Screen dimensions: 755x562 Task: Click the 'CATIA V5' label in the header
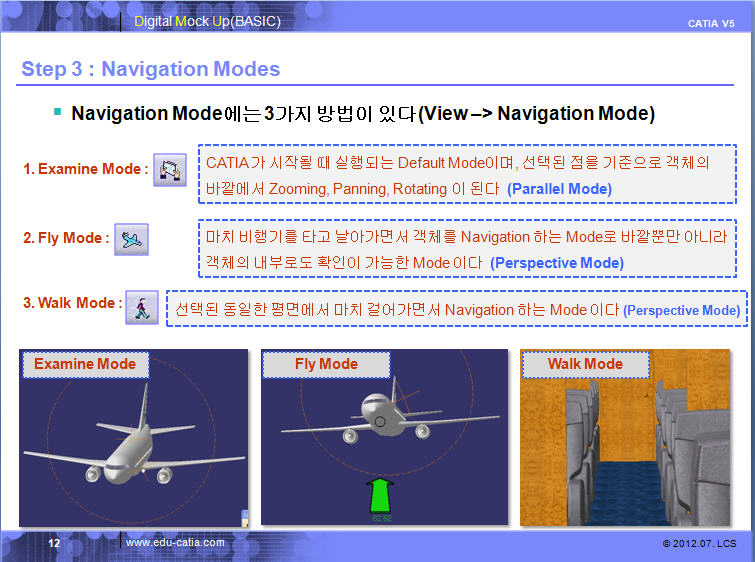[711, 22]
